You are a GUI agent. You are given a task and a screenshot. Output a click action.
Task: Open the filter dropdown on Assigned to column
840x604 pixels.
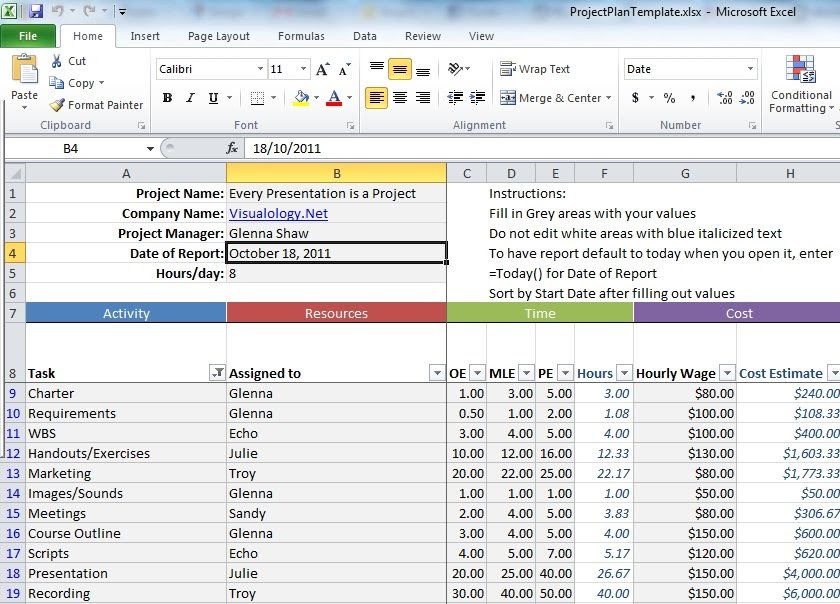point(437,373)
